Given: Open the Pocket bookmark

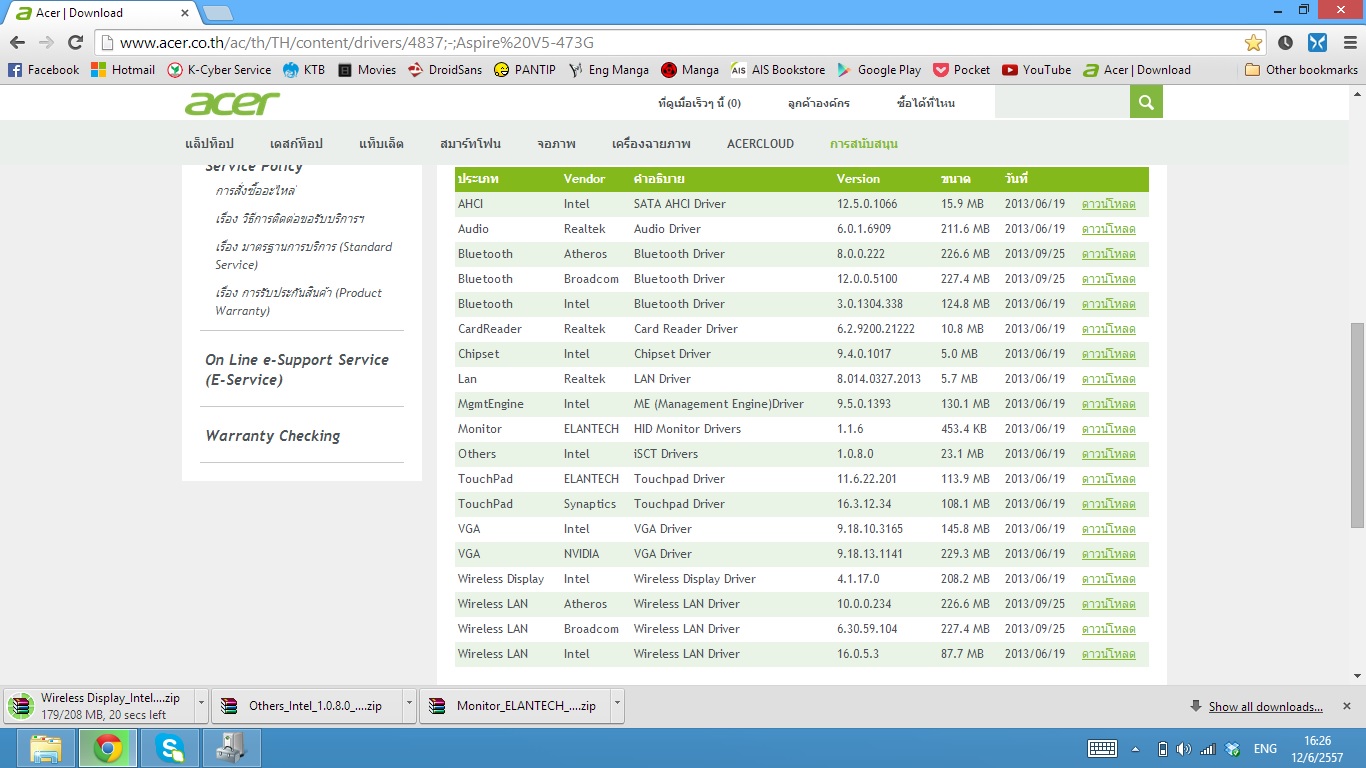Looking at the screenshot, I should [961, 70].
